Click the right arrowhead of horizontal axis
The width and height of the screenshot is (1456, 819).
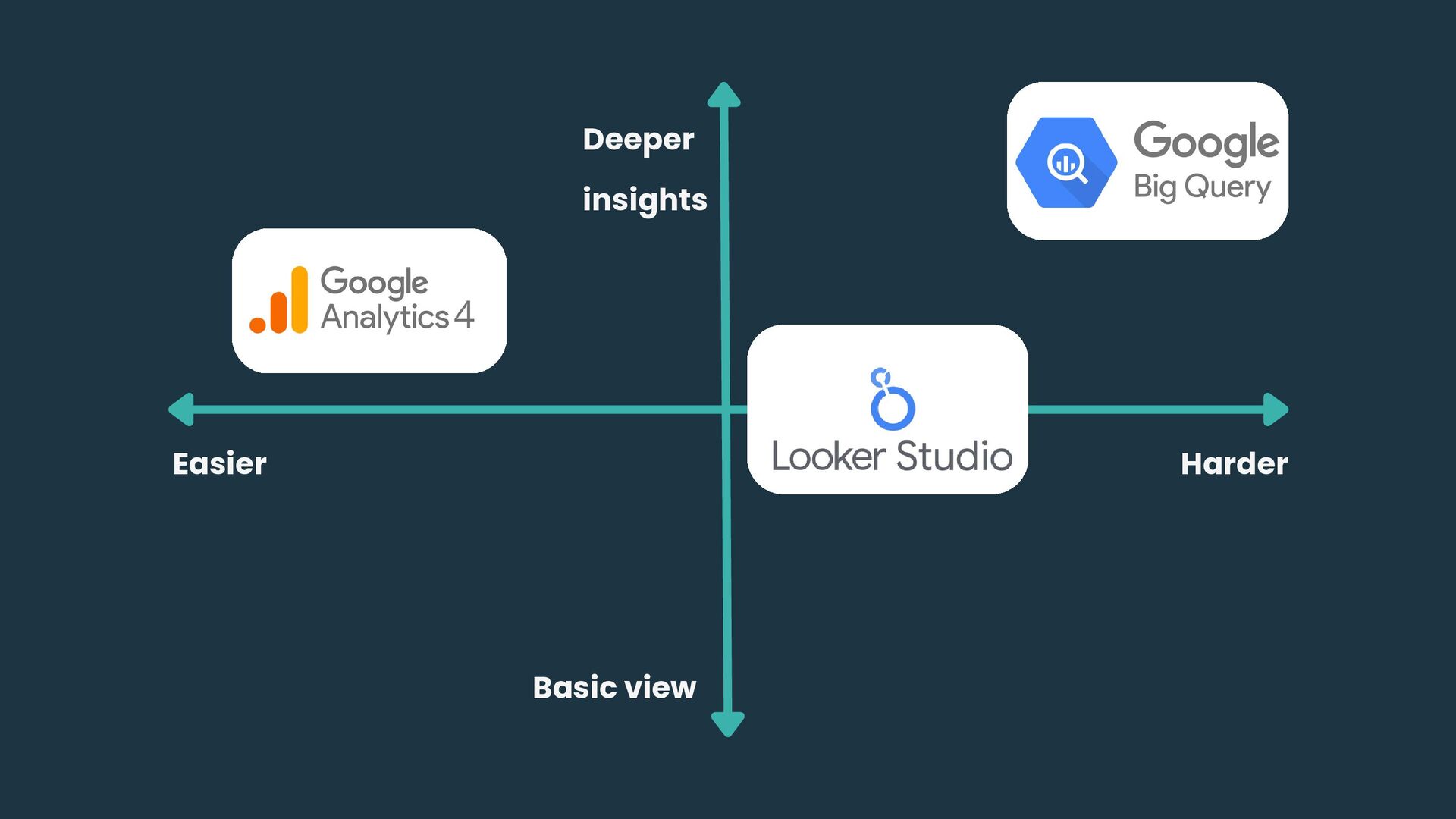click(x=1276, y=409)
